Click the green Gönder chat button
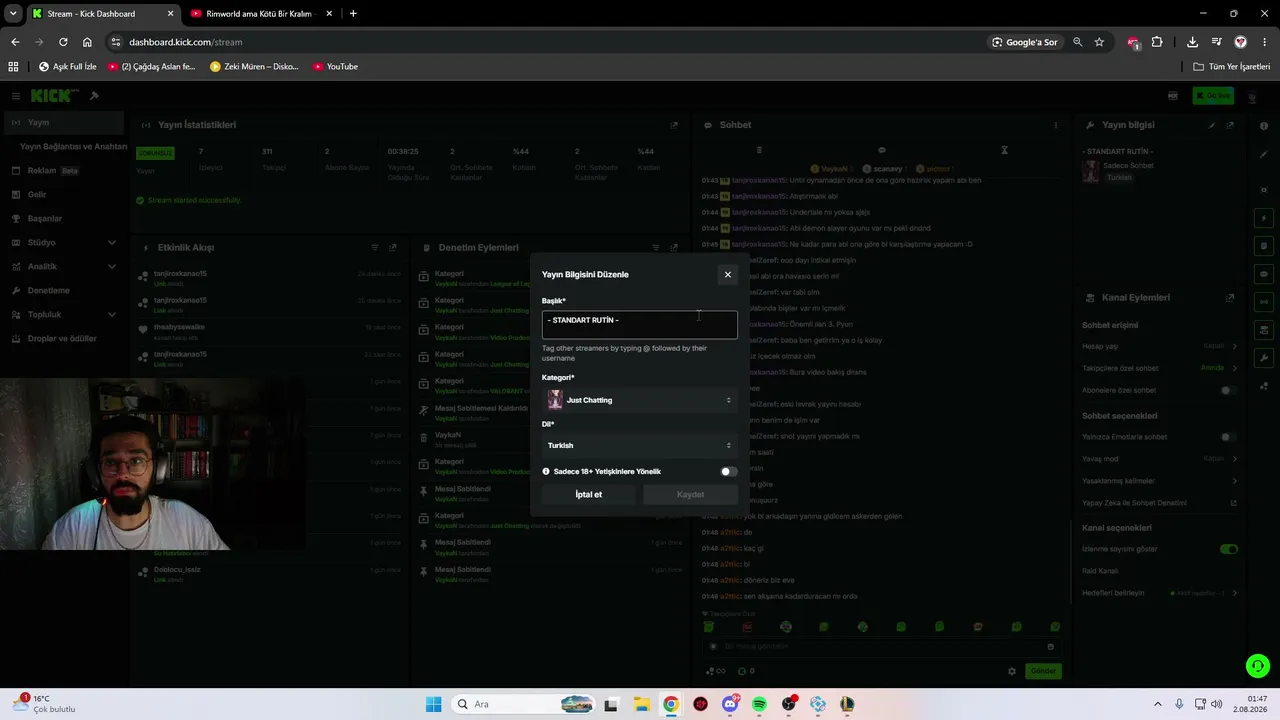This screenshot has height=720, width=1280. pyautogui.click(x=1043, y=671)
